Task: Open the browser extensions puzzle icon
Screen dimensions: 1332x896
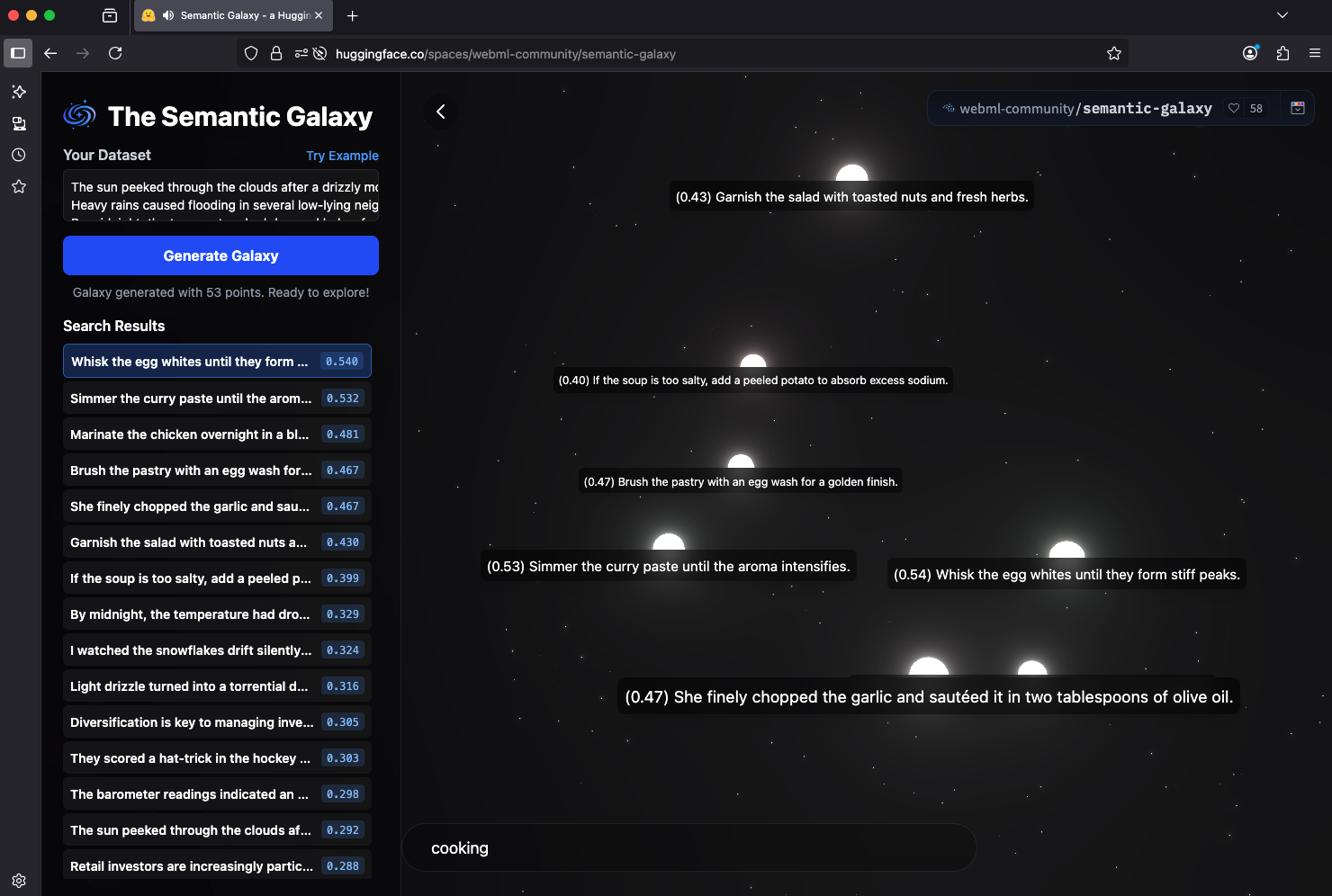Action: point(1282,53)
